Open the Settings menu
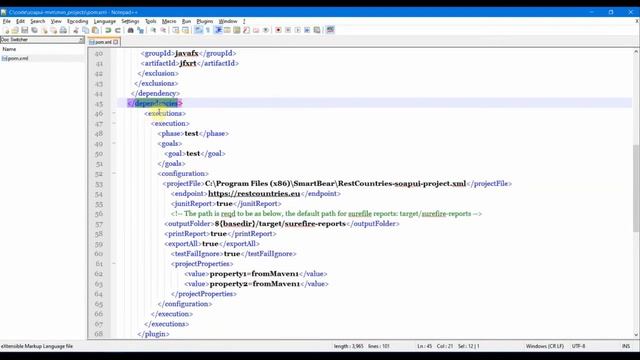This screenshot has height=360, width=640. [130, 21]
